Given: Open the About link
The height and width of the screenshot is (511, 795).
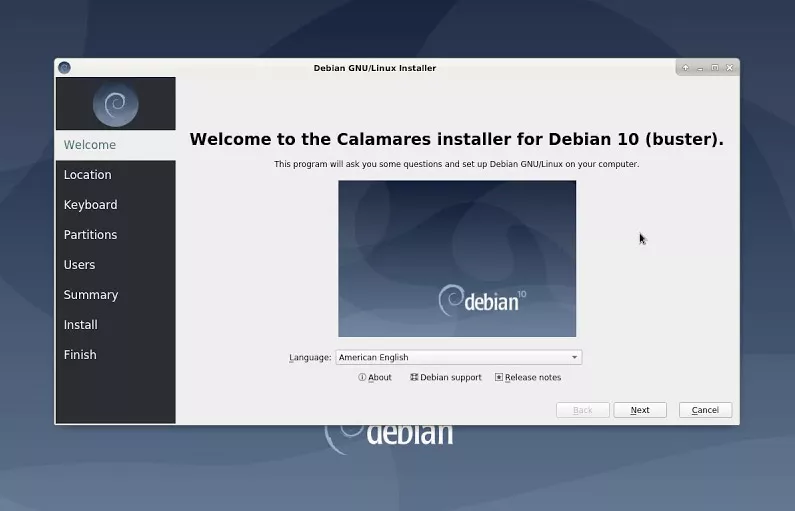Looking at the screenshot, I should coord(380,377).
